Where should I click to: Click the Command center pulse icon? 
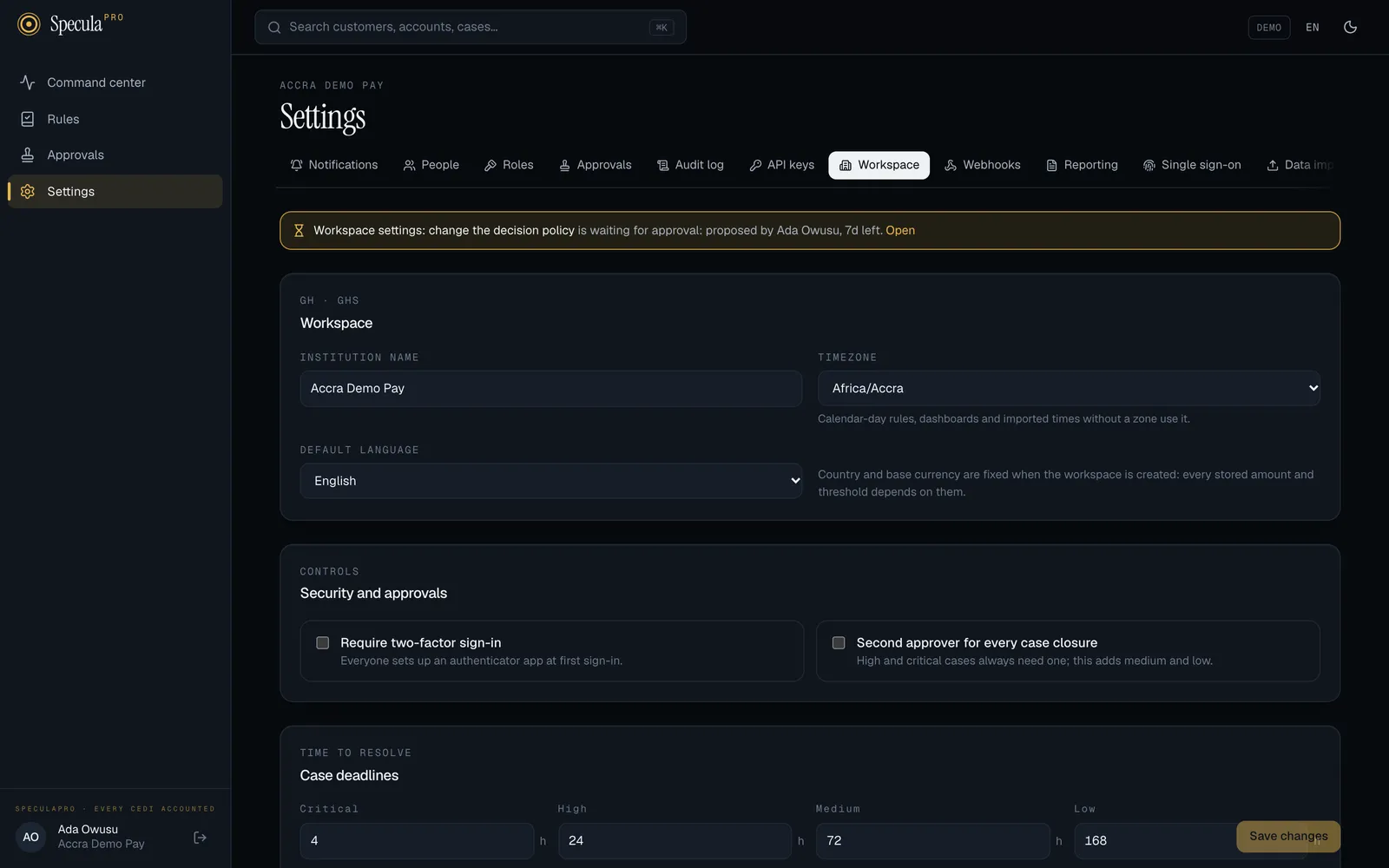coord(28,82)
